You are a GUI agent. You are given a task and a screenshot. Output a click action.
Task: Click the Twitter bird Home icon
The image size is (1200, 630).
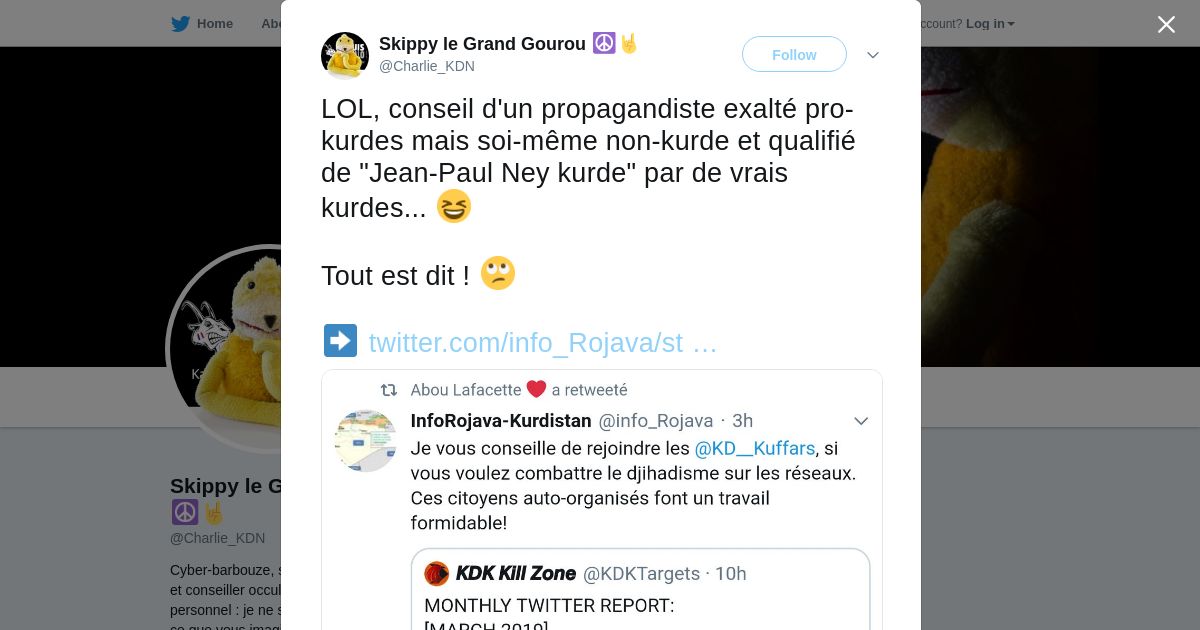pyautogui.click(x=180, y=24)
